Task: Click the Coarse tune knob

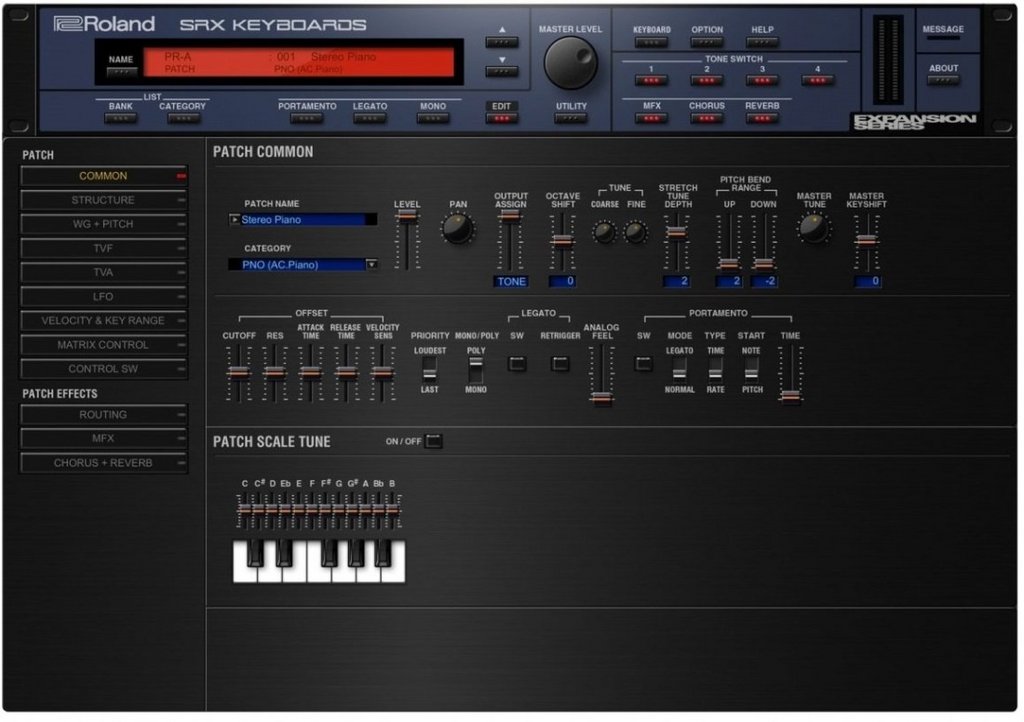Action: [604, 232]
